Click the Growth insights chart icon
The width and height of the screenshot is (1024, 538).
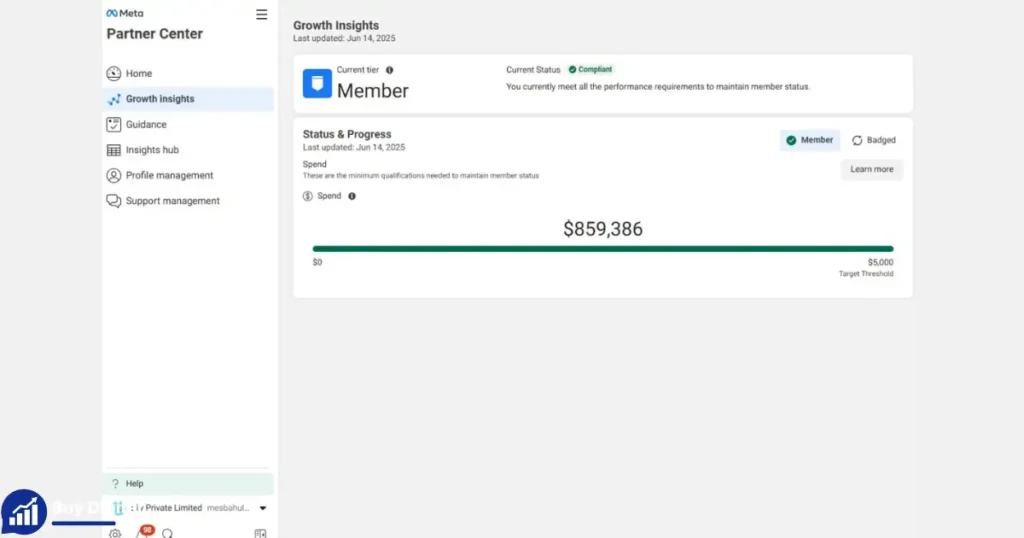[114, 99]
